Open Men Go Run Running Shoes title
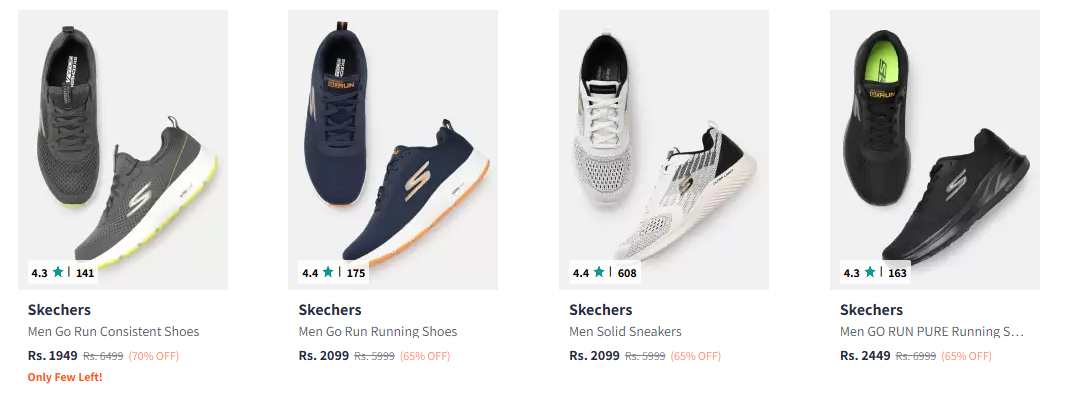 click(377, 332)
